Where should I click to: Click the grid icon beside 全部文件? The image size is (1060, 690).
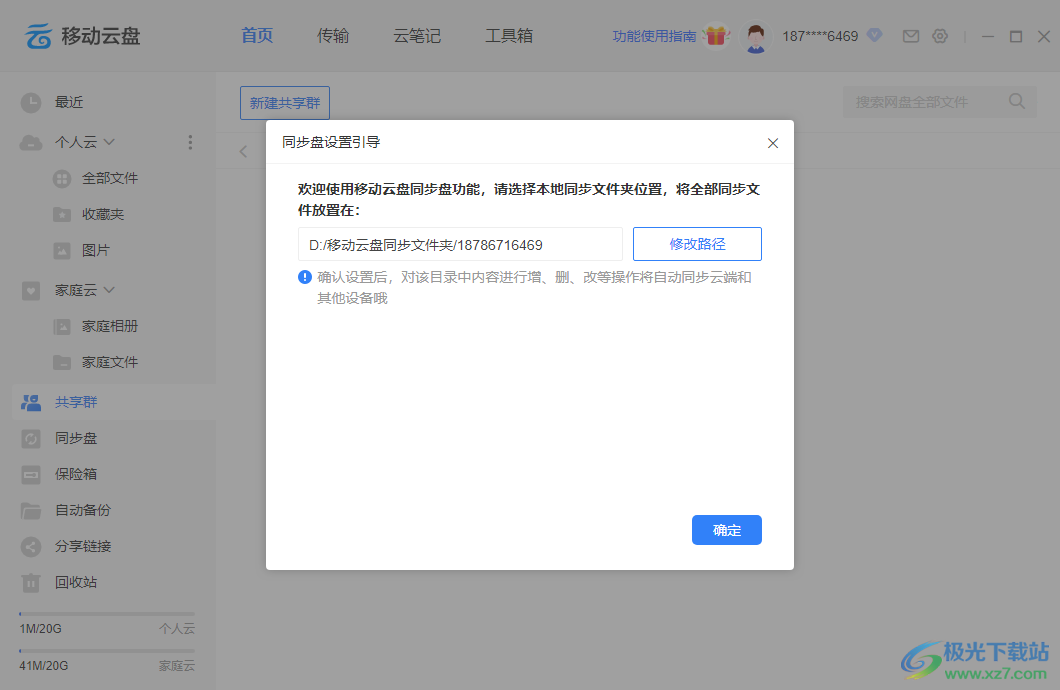click(x=62, y=178)
